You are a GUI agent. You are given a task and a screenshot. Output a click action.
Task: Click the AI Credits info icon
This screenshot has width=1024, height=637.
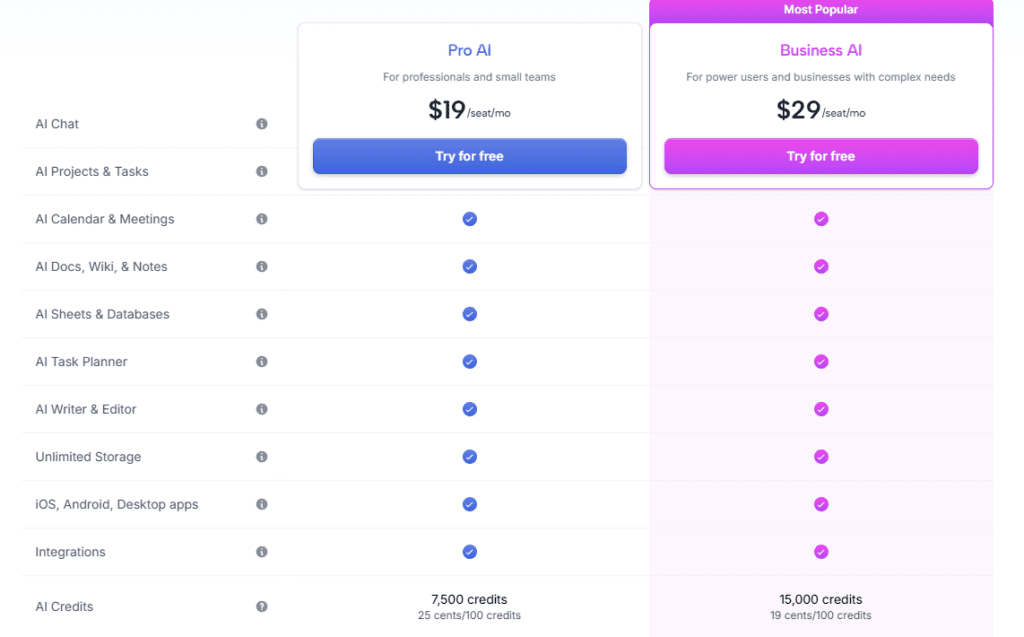[261, 606]
